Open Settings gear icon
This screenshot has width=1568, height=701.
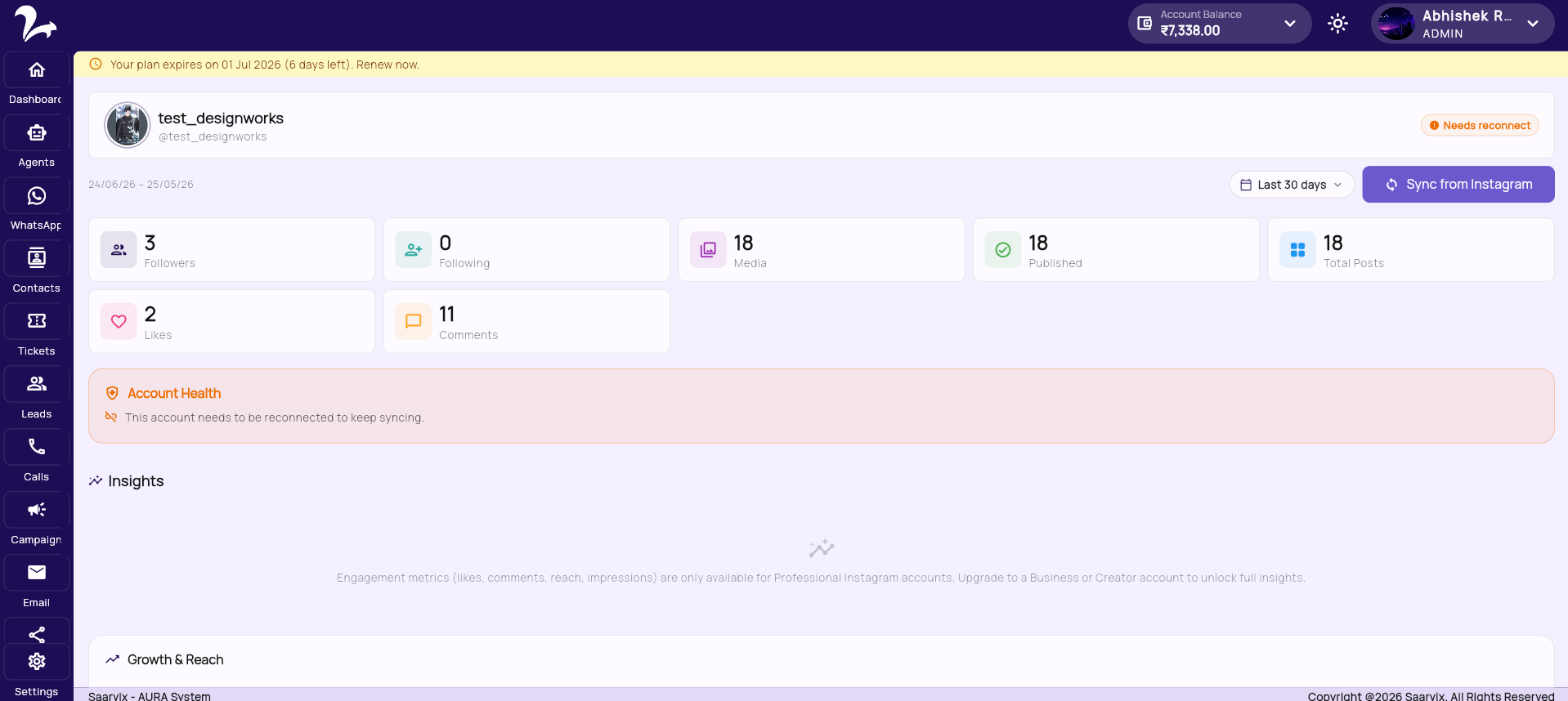(37, 662)
